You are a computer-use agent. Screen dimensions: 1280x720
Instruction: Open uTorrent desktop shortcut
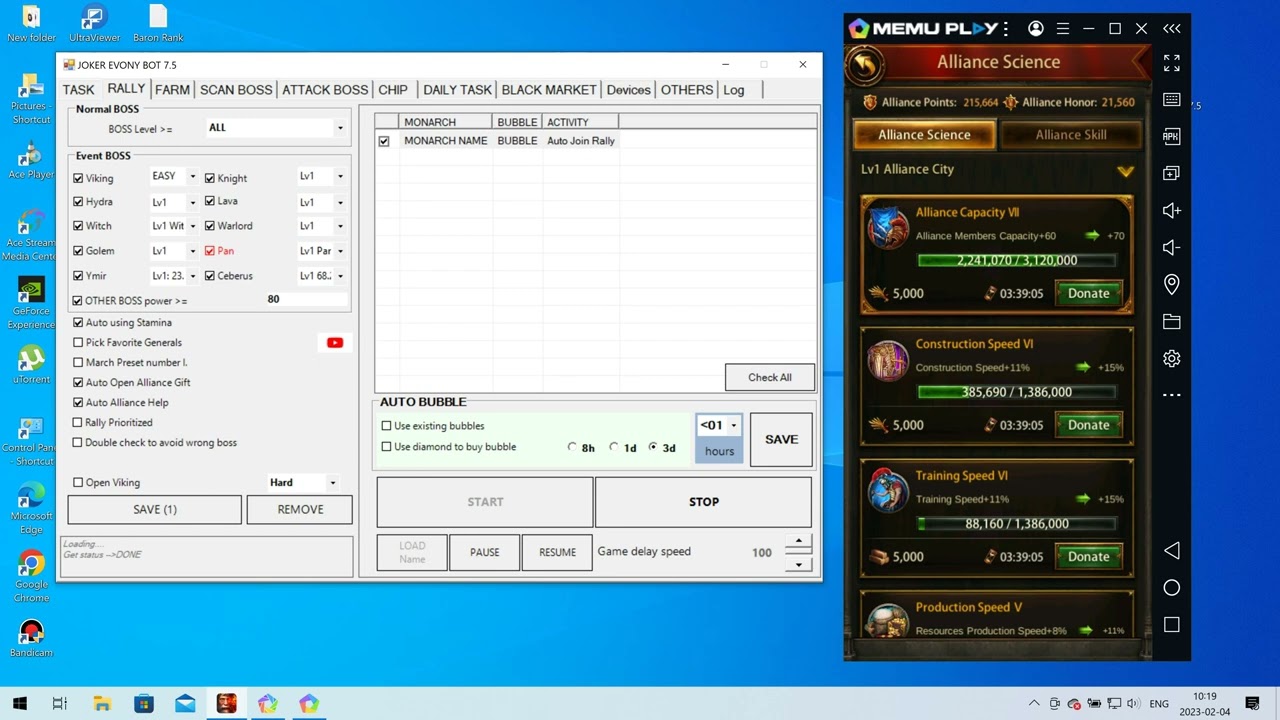(31, 365)
